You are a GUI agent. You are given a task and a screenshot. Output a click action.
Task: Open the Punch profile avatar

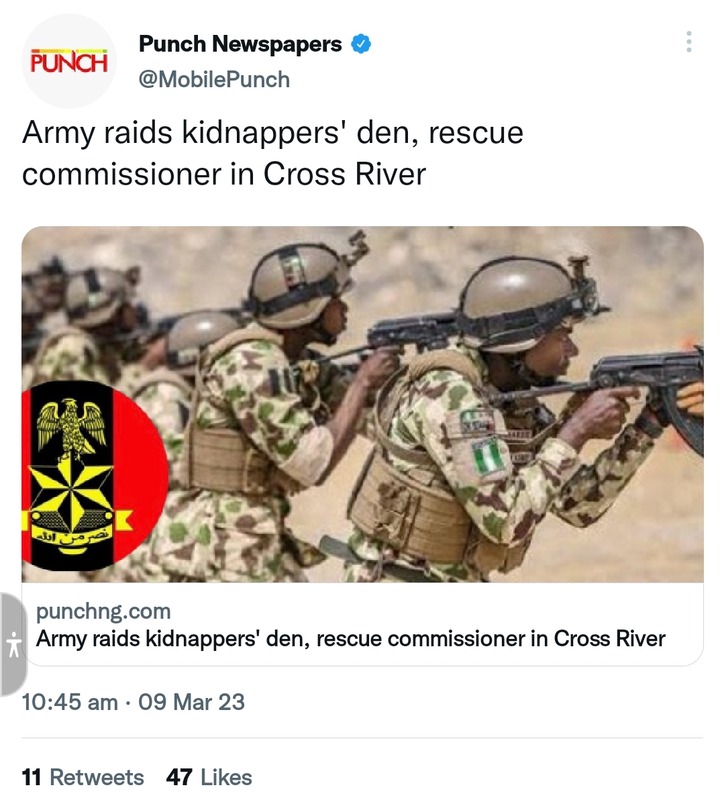69,61
